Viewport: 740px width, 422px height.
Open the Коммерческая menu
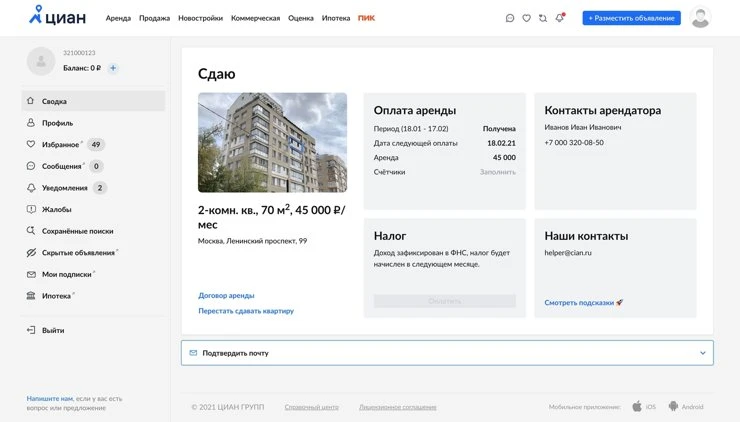[255, 18]
